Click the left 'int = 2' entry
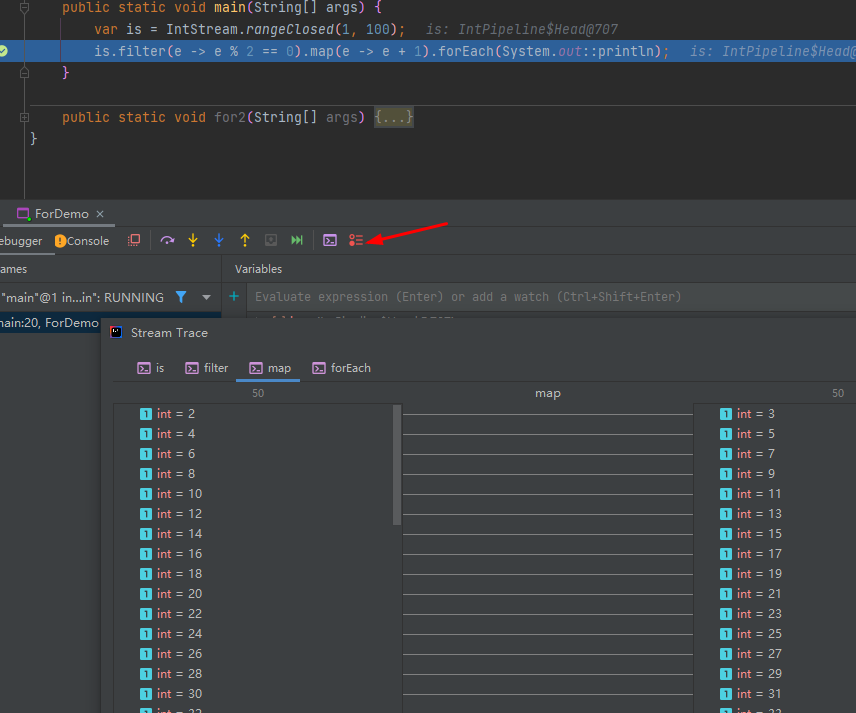Screen dimensions: 856x713 coord(168,414)
